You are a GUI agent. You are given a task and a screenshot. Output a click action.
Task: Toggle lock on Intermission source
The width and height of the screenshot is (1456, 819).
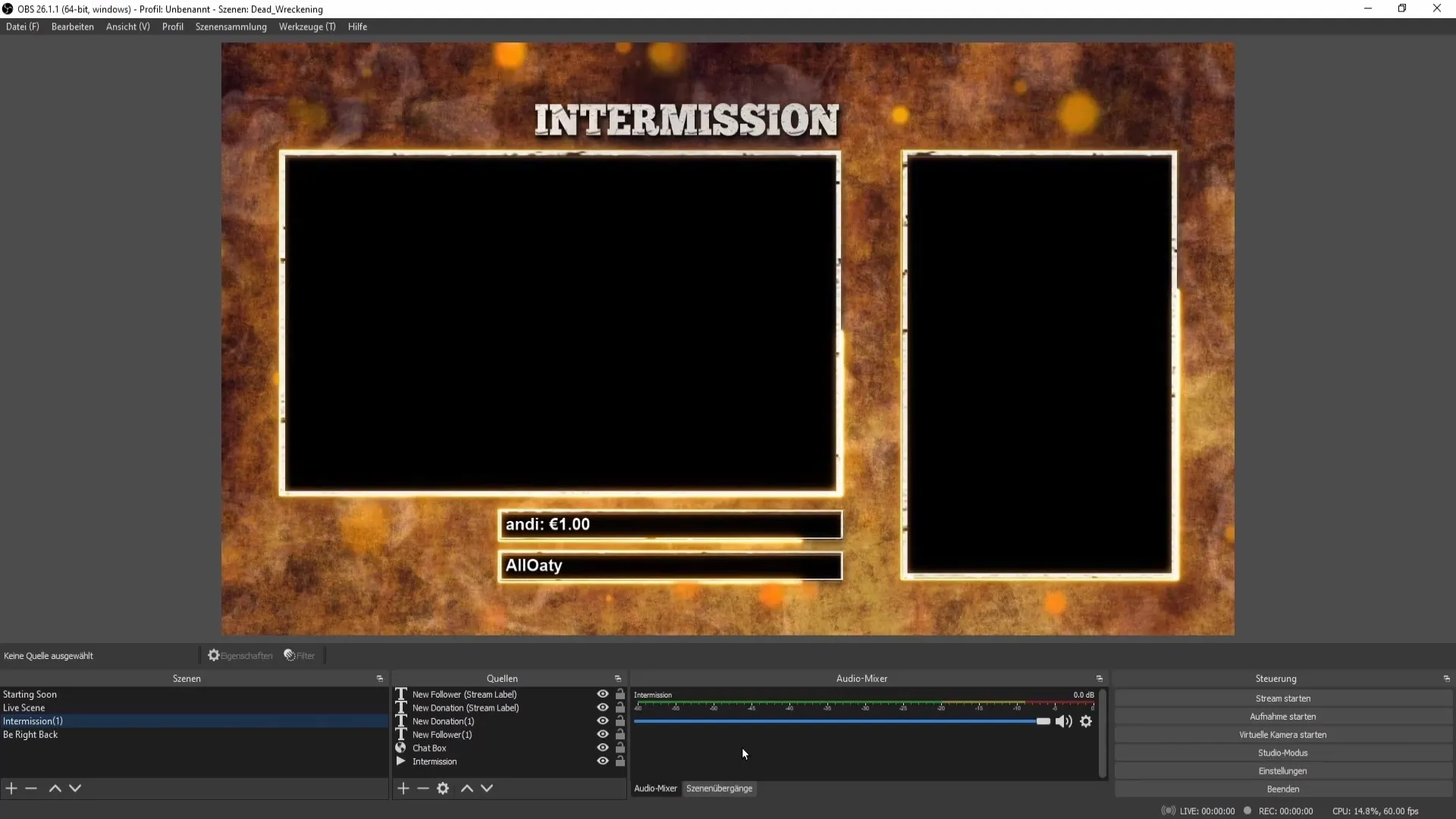[620, 761]
